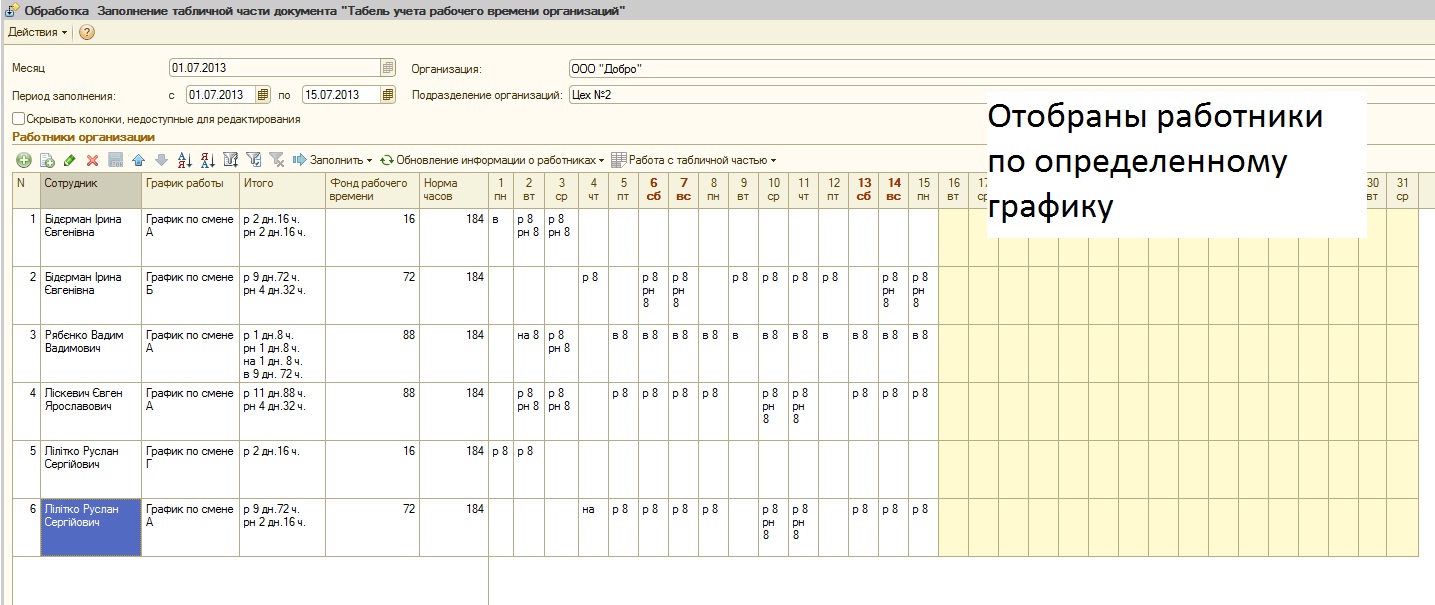Click the Сотрудник column header

click(x=91, y=190)
